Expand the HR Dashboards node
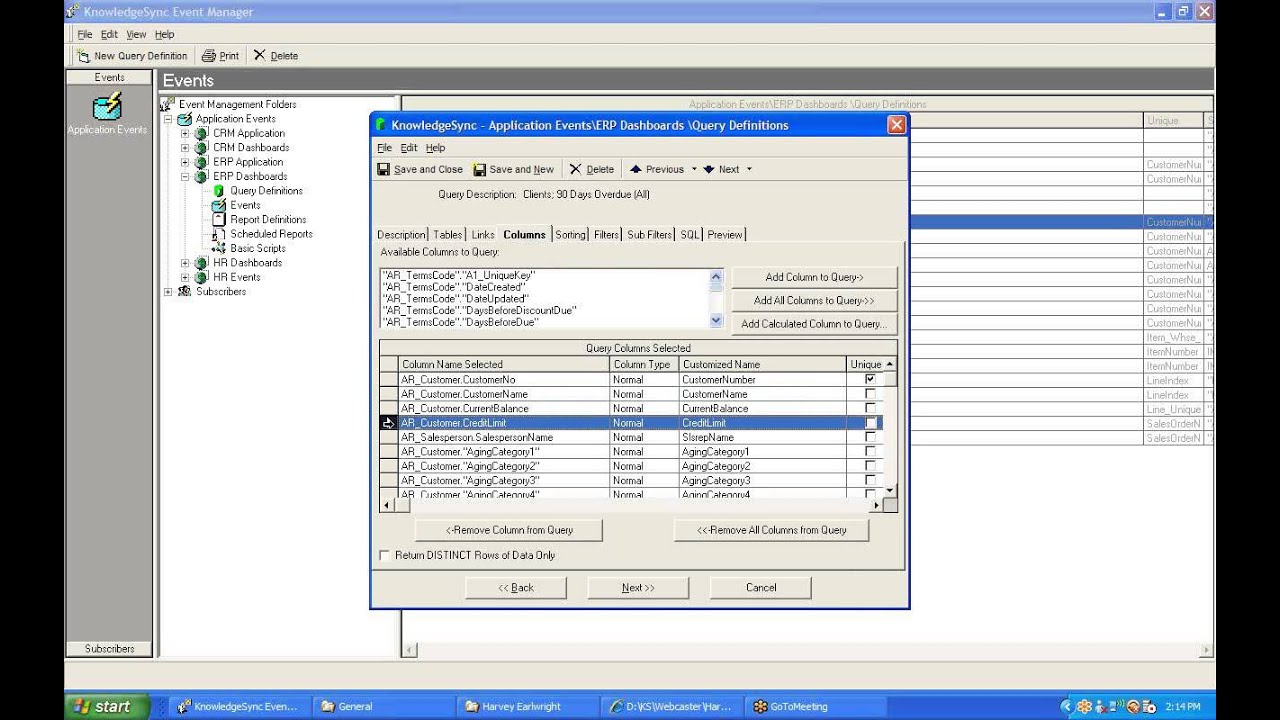The width and height of the screenshot is (1280, 720). coord(185,263)
